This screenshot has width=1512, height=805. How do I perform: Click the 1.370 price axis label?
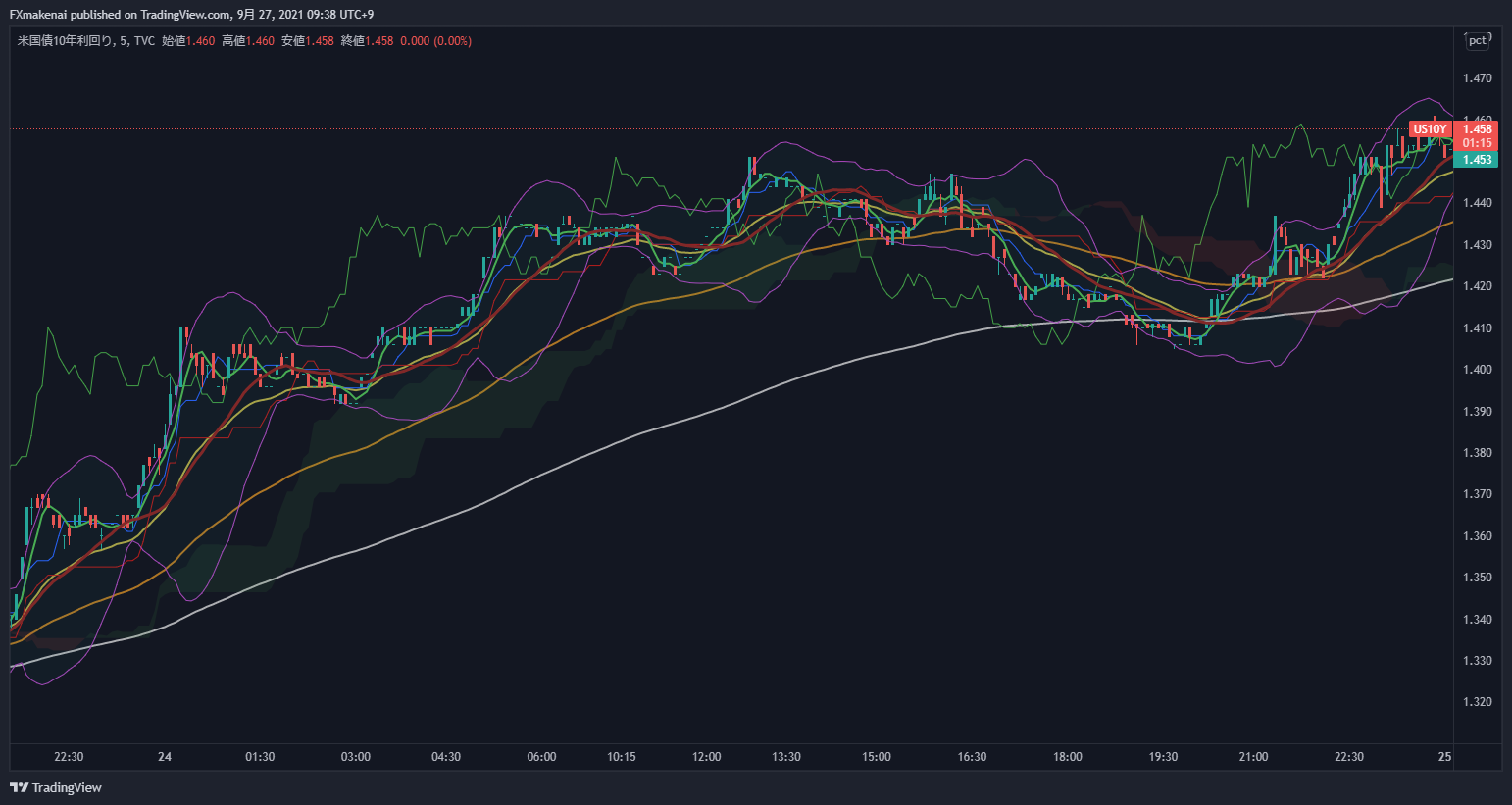tap(1477, 494)
